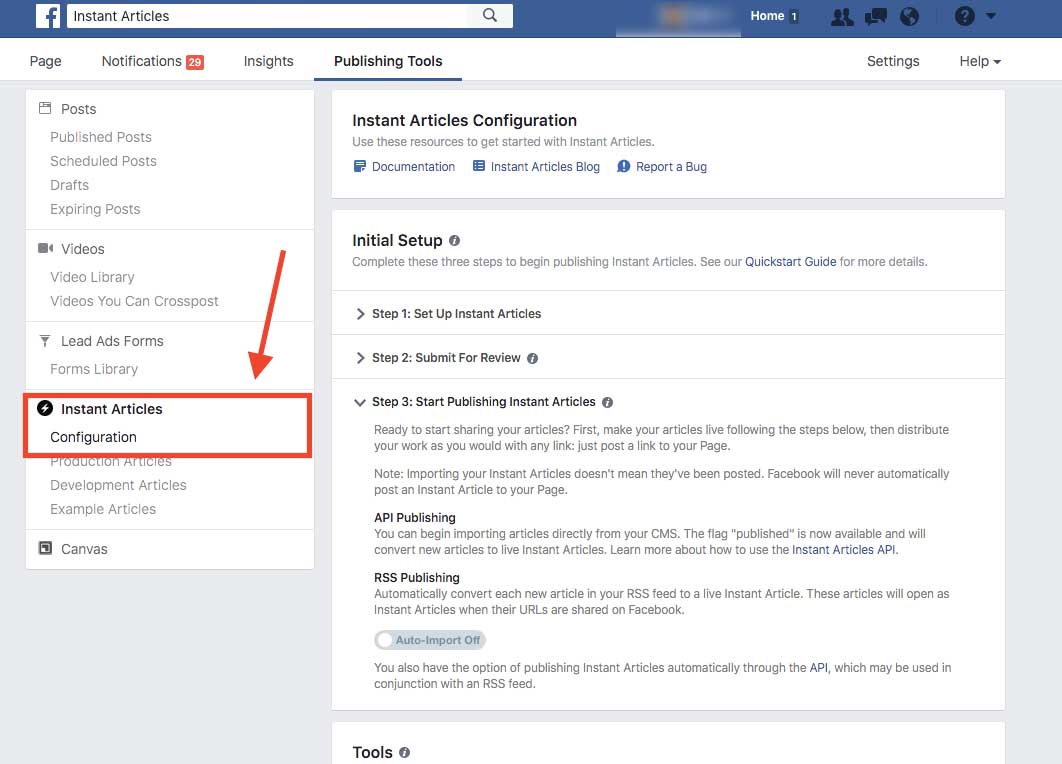
Task: Click the Lead Ads Forms funnel icon
Action: coord(45,341)
